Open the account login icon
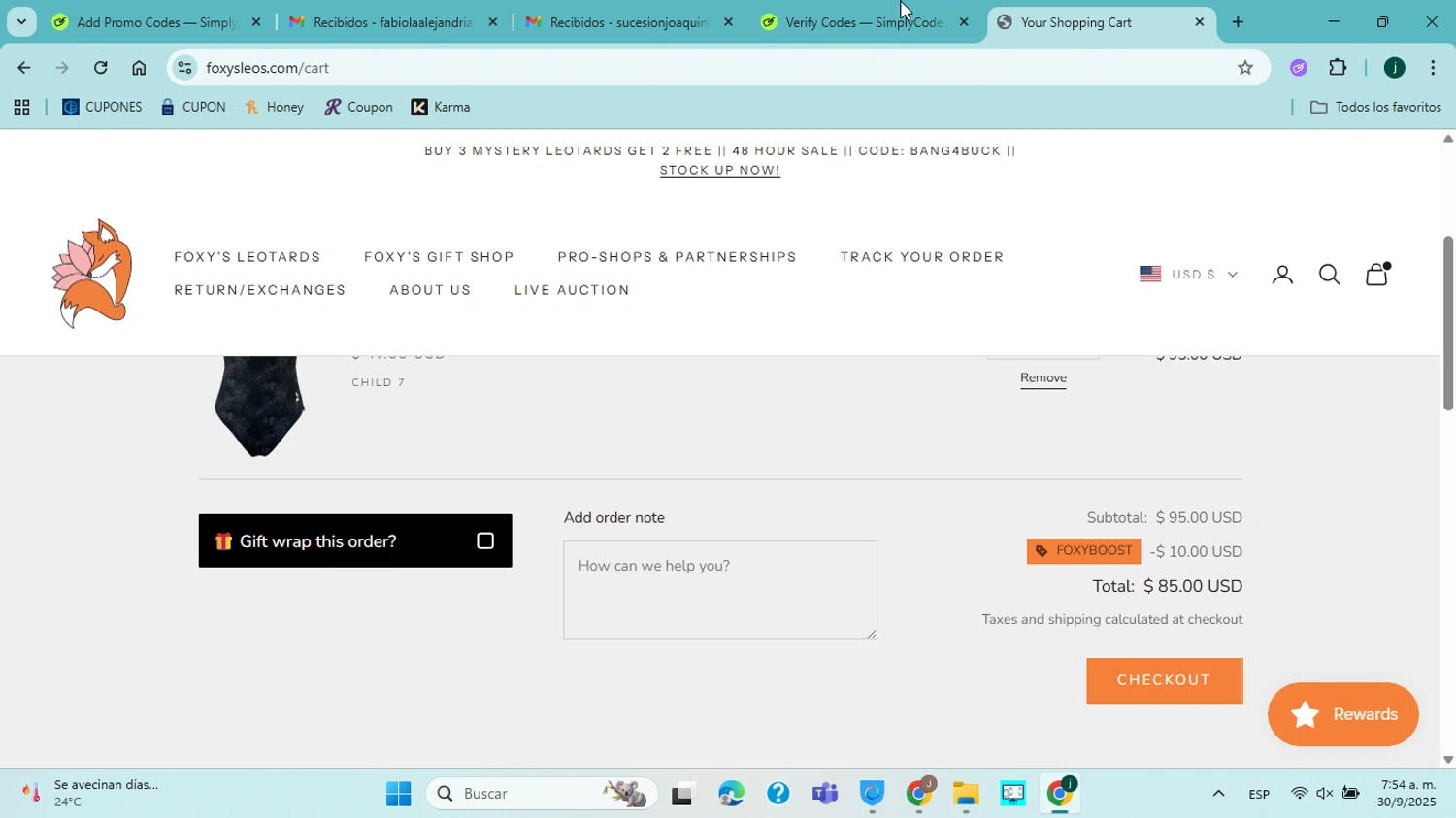 coord(1282,275)
